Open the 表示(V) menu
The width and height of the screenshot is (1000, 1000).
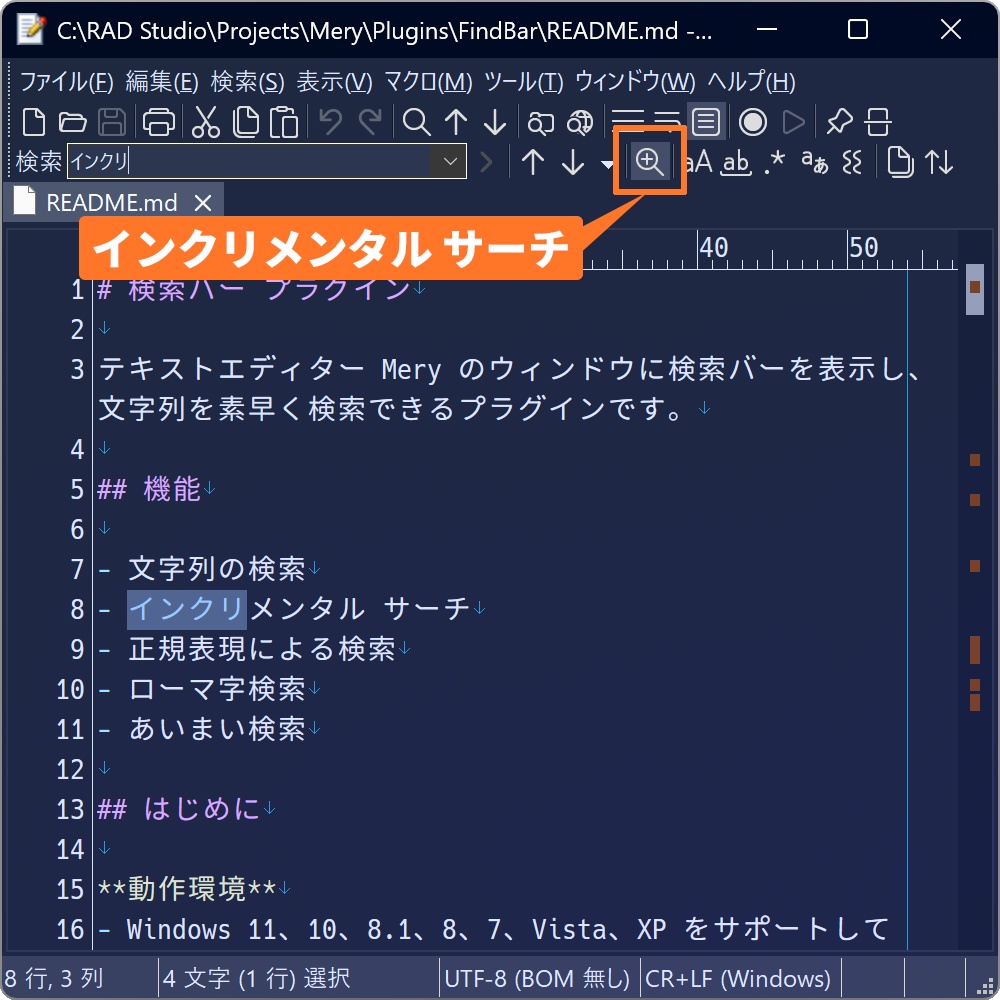pyautogui.click(x=334, y=82)
